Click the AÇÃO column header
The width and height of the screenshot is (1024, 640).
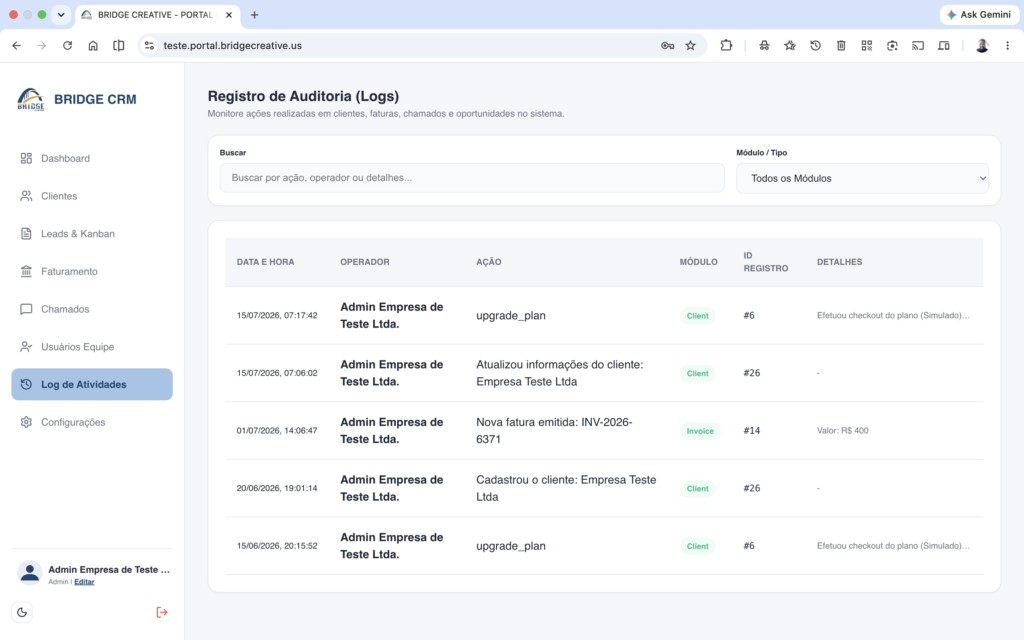pos(488,262)
